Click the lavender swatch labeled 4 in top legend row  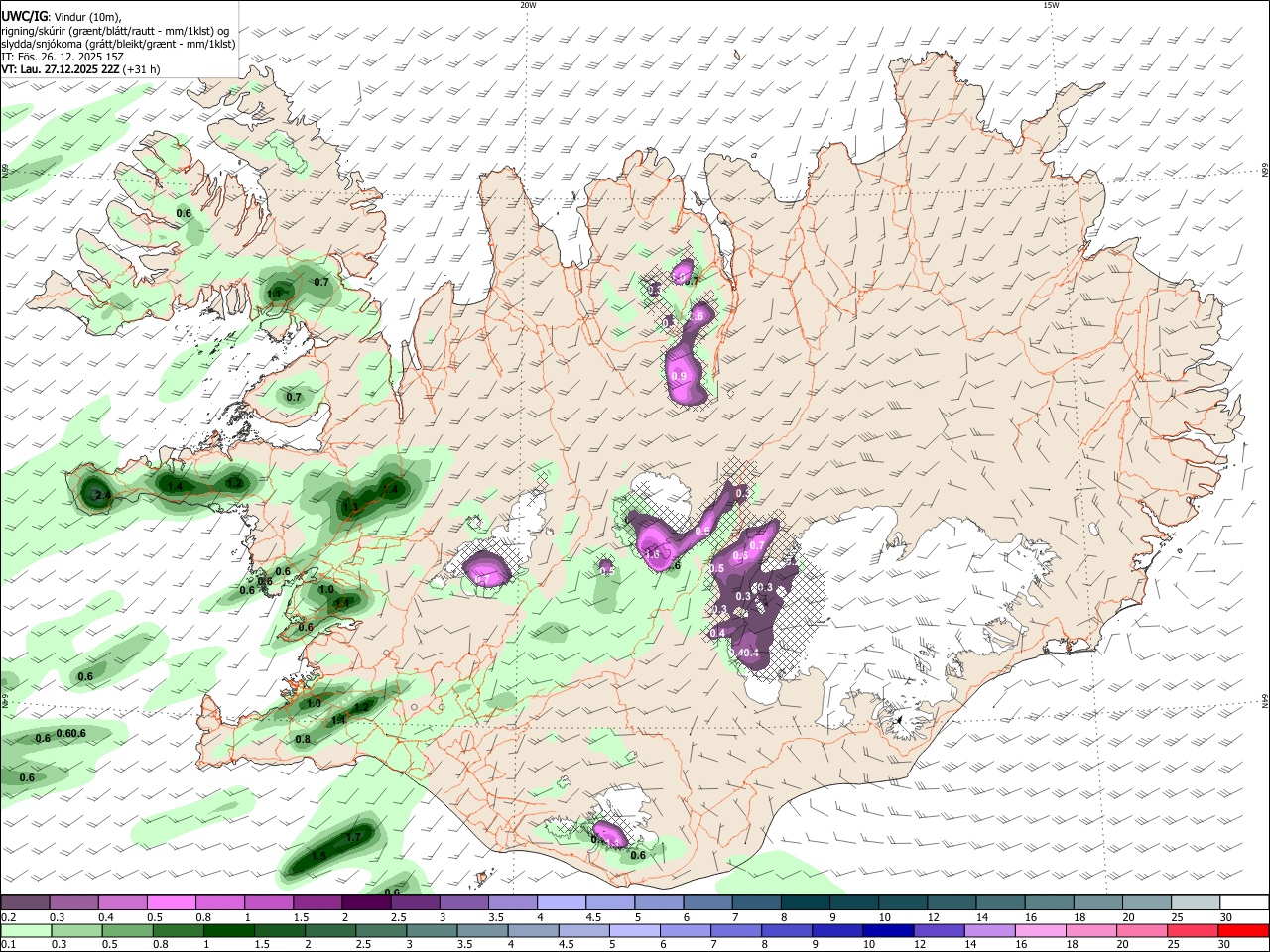click(x=561, y=903)
